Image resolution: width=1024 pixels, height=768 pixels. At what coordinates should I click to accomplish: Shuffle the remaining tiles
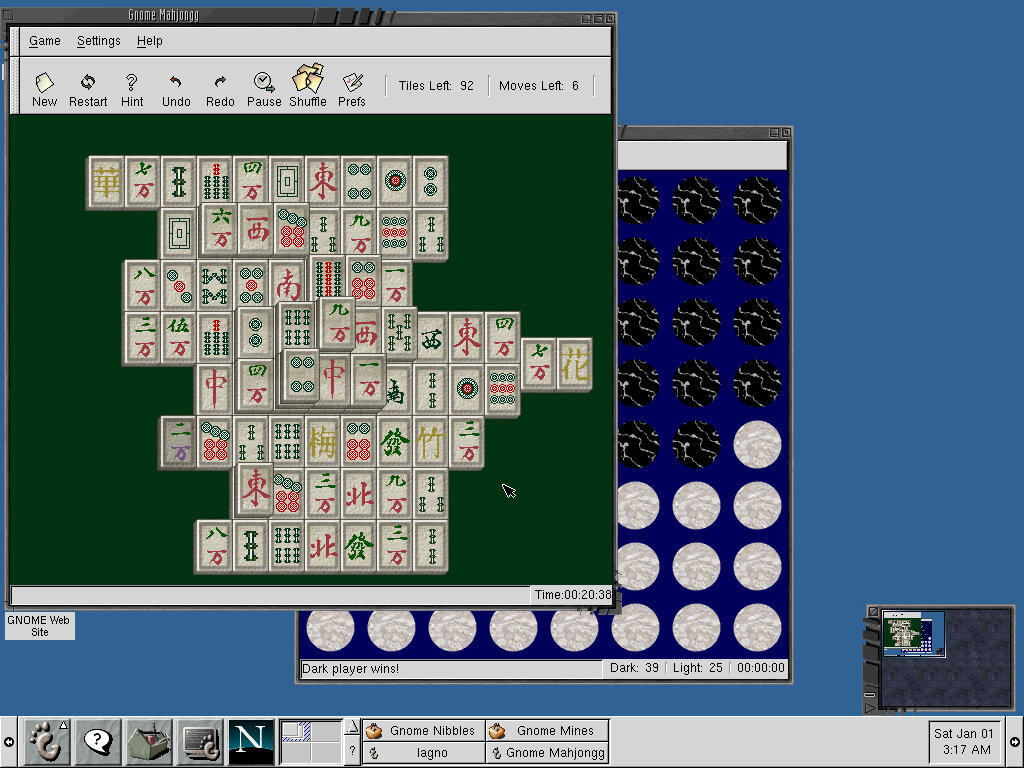point(308,88)
